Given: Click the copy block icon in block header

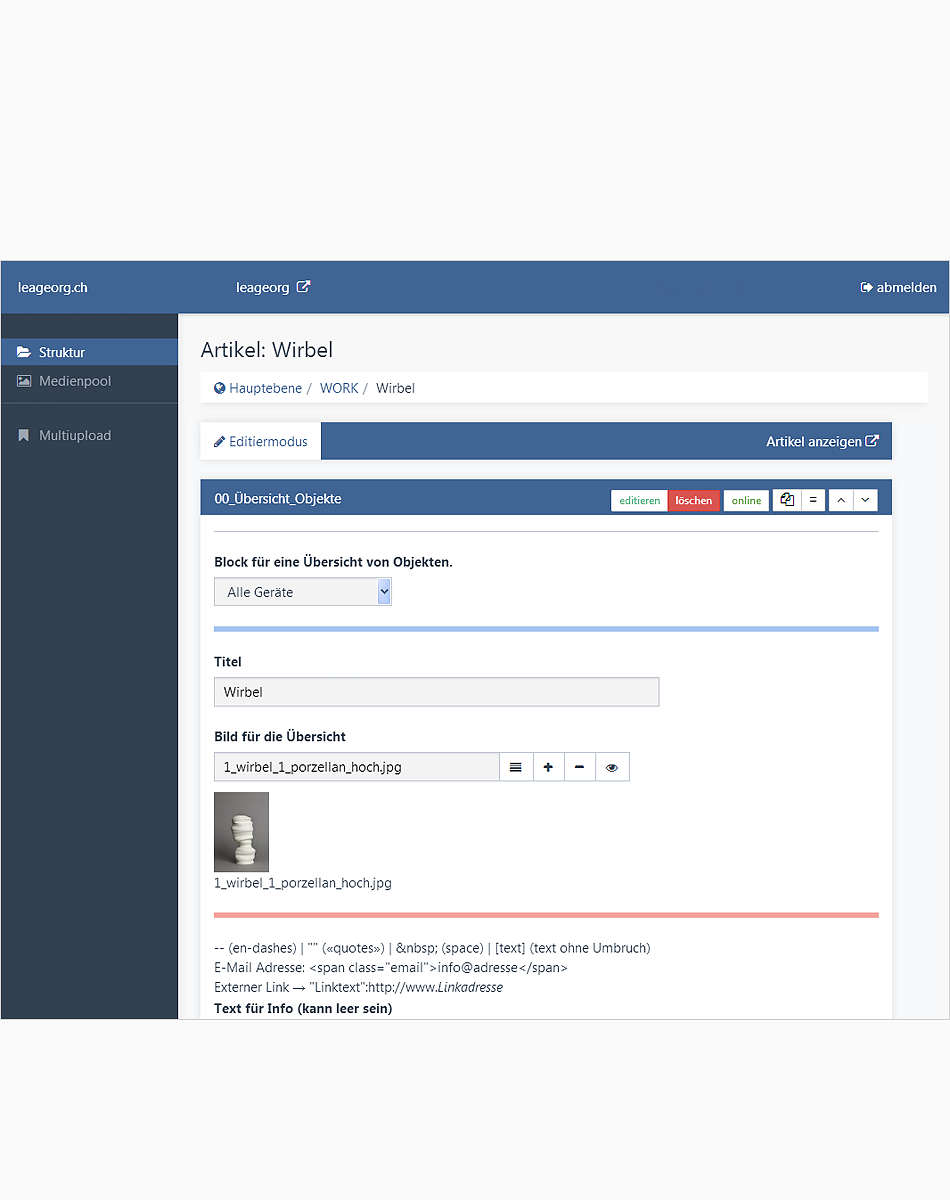Looking at the screenshot, I should click(787, 500).
